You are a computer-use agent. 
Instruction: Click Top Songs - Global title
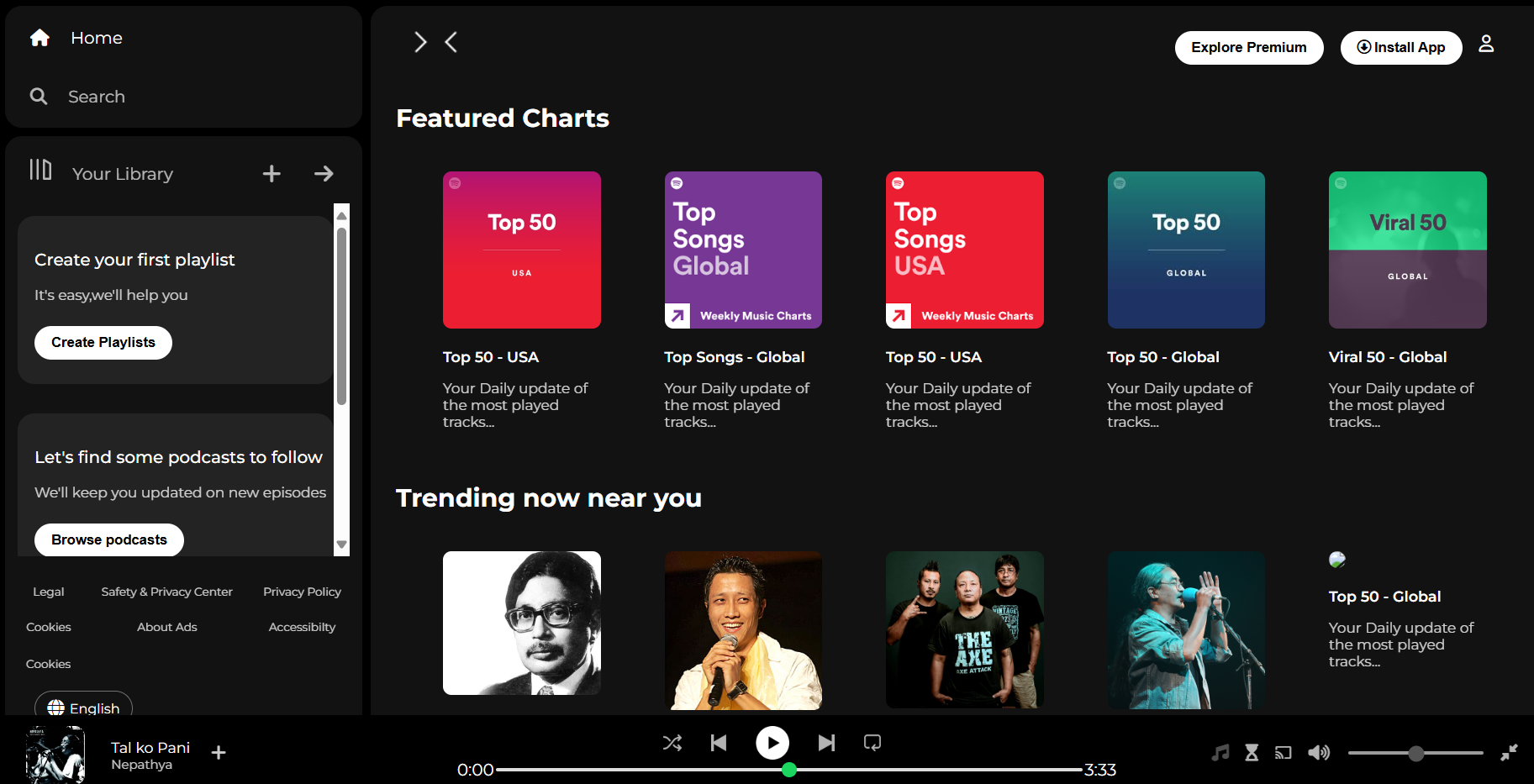tap(735, 357)
